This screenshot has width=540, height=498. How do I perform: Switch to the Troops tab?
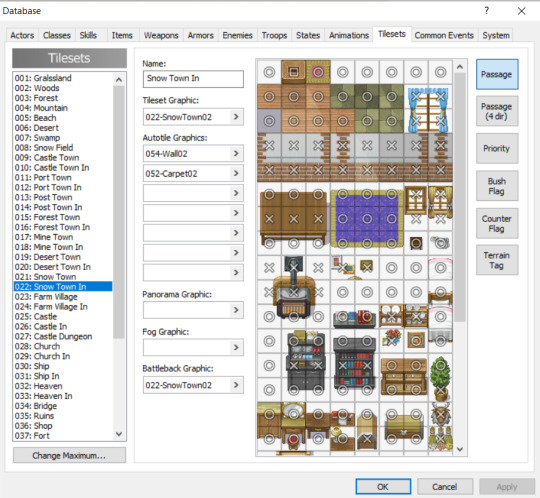click(274, 35)
